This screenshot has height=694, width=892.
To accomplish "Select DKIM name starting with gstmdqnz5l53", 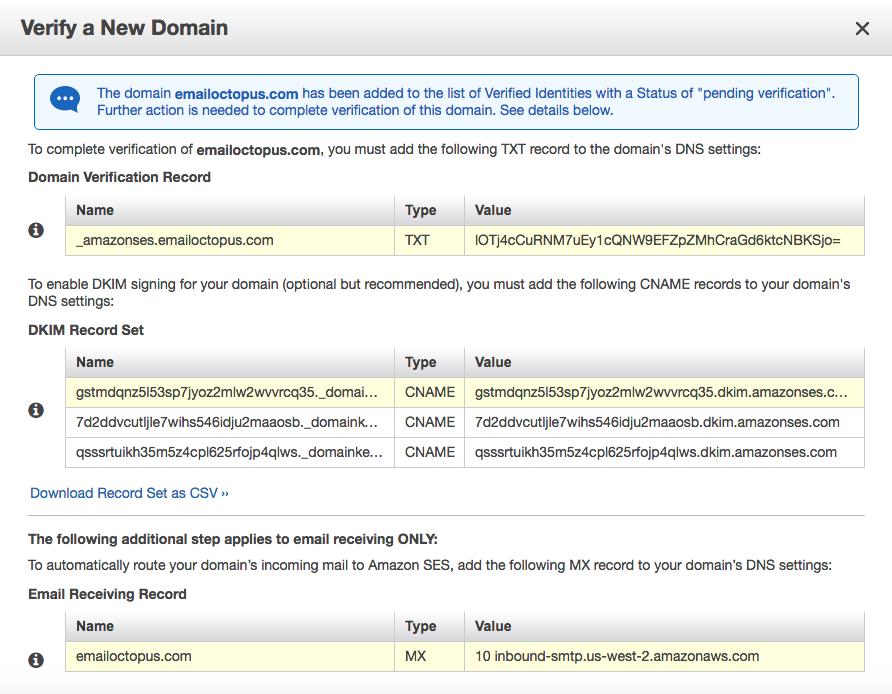I will click(x=227, y=392).
